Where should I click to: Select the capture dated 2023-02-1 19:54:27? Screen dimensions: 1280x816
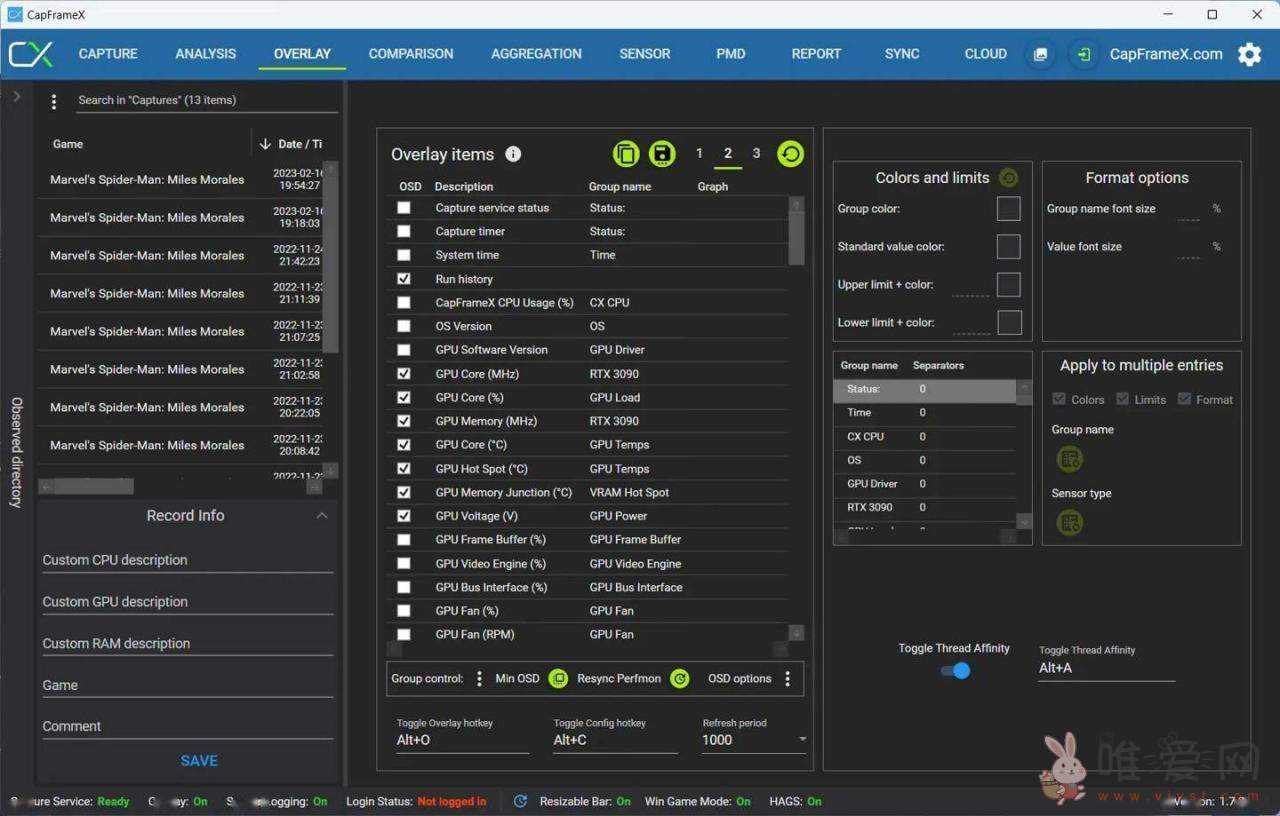tap(181, 180)
